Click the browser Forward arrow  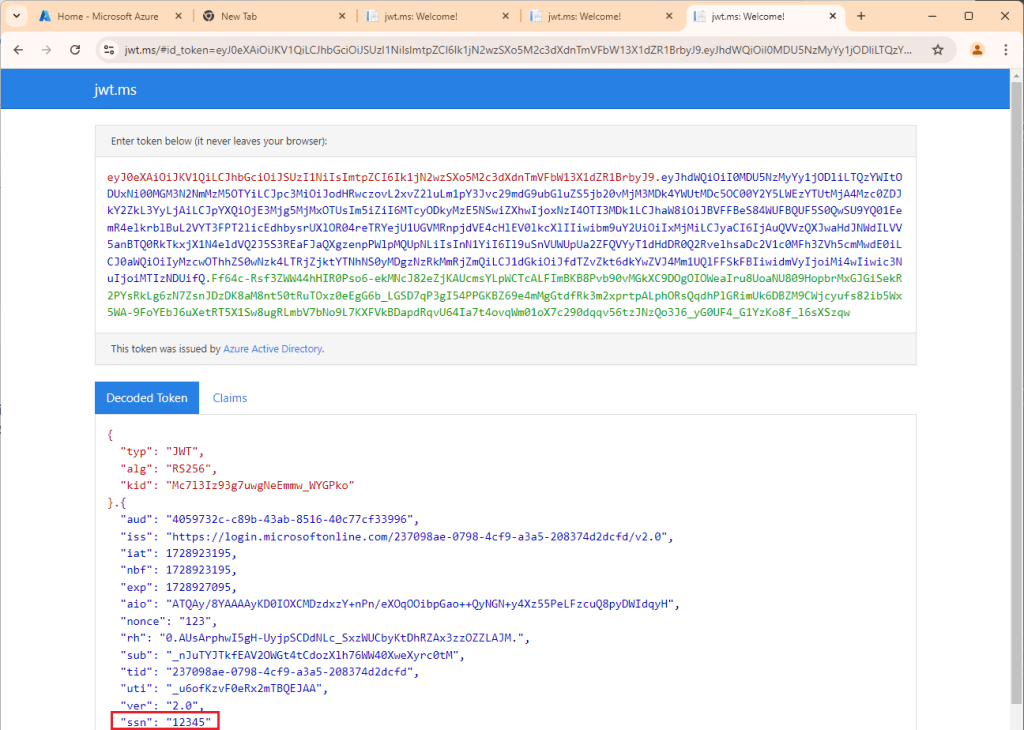coord(46,49)
